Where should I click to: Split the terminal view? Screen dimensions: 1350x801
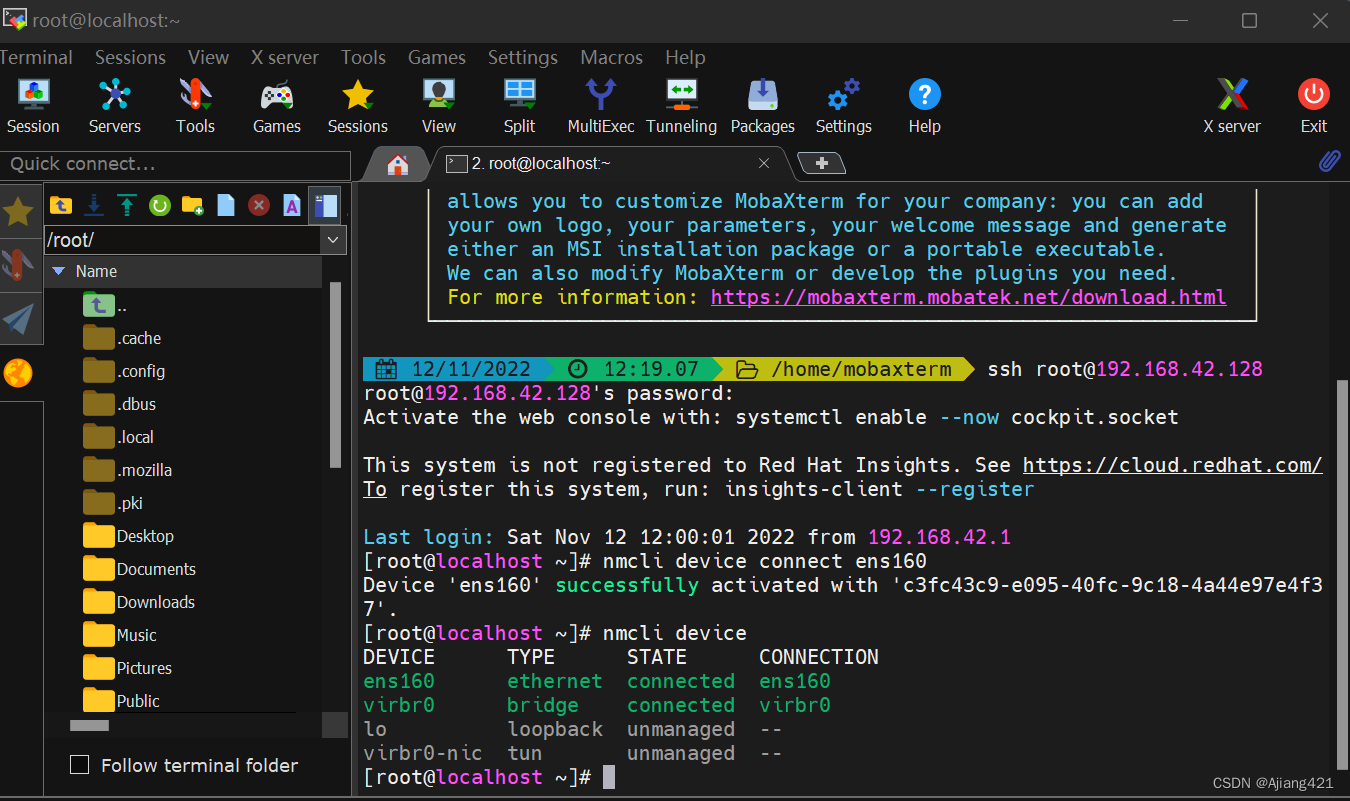point(519,105)
